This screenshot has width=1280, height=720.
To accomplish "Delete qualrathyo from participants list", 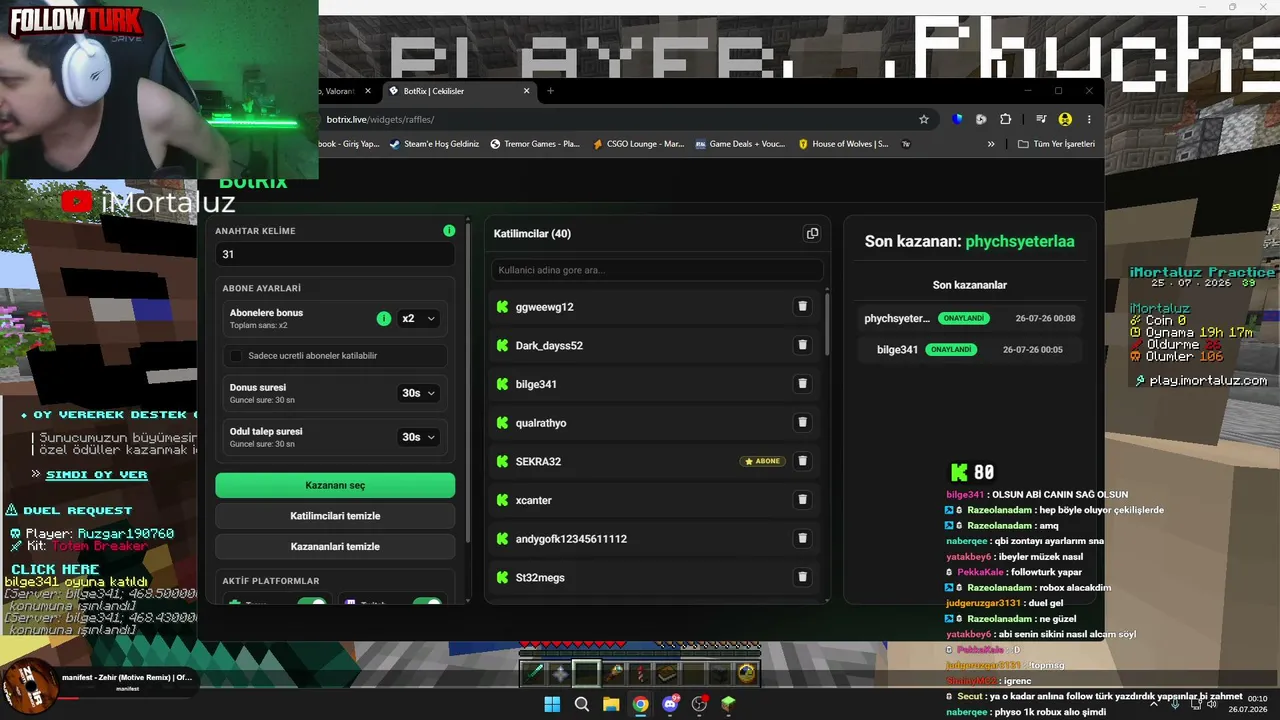I will [x=802, y=422].
